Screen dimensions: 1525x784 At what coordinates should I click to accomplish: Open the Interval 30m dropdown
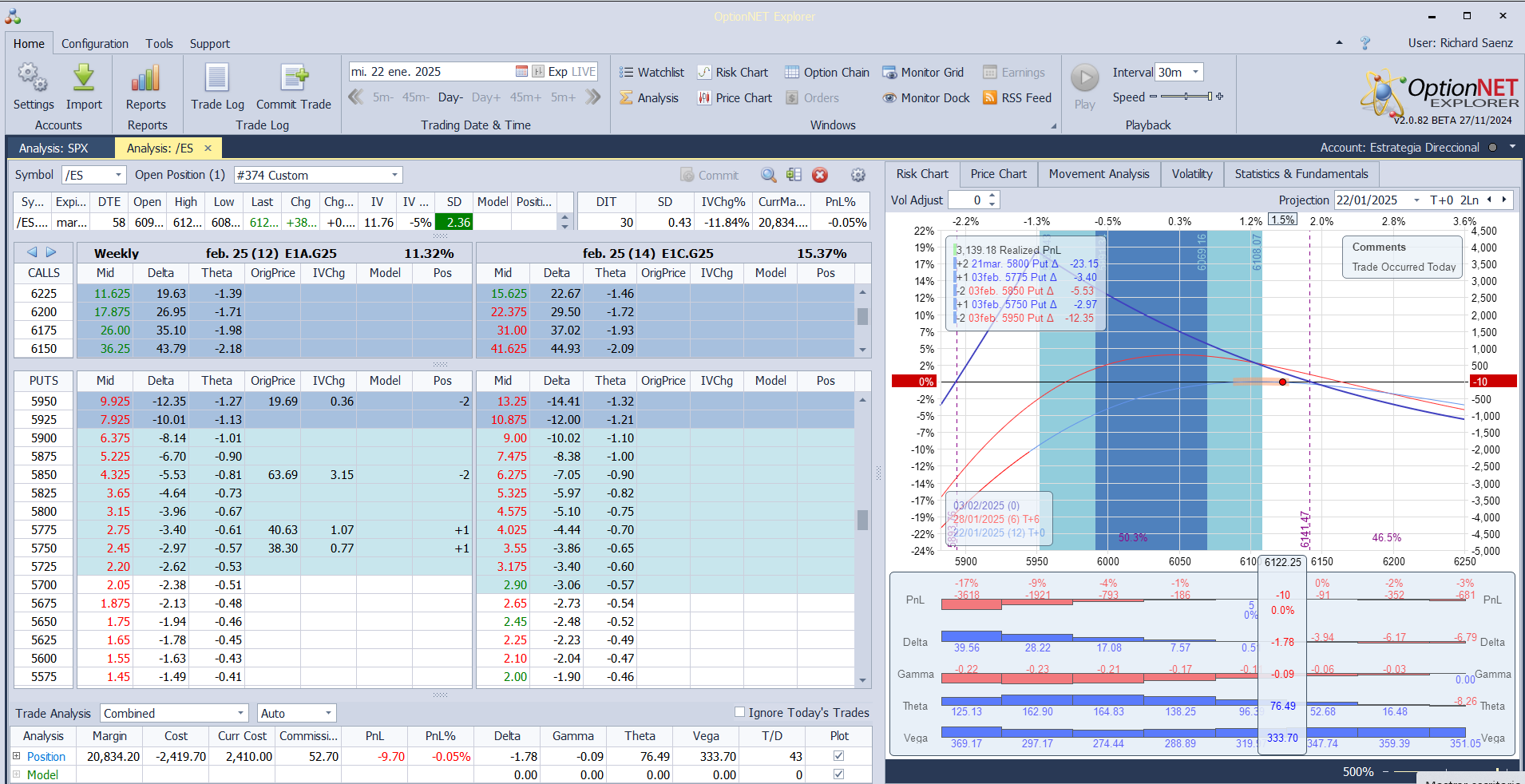(1195, 72)
